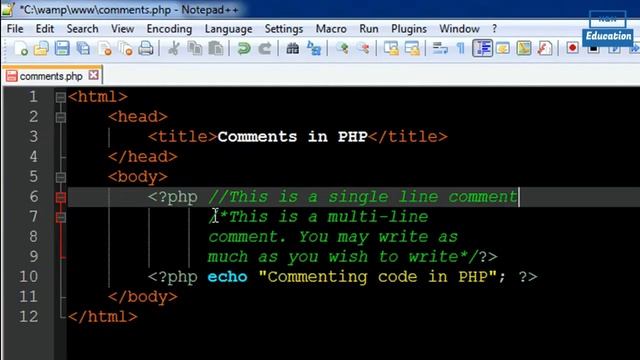
Task: Click 'This is a single line comment' text
Action: click(373, 197)
